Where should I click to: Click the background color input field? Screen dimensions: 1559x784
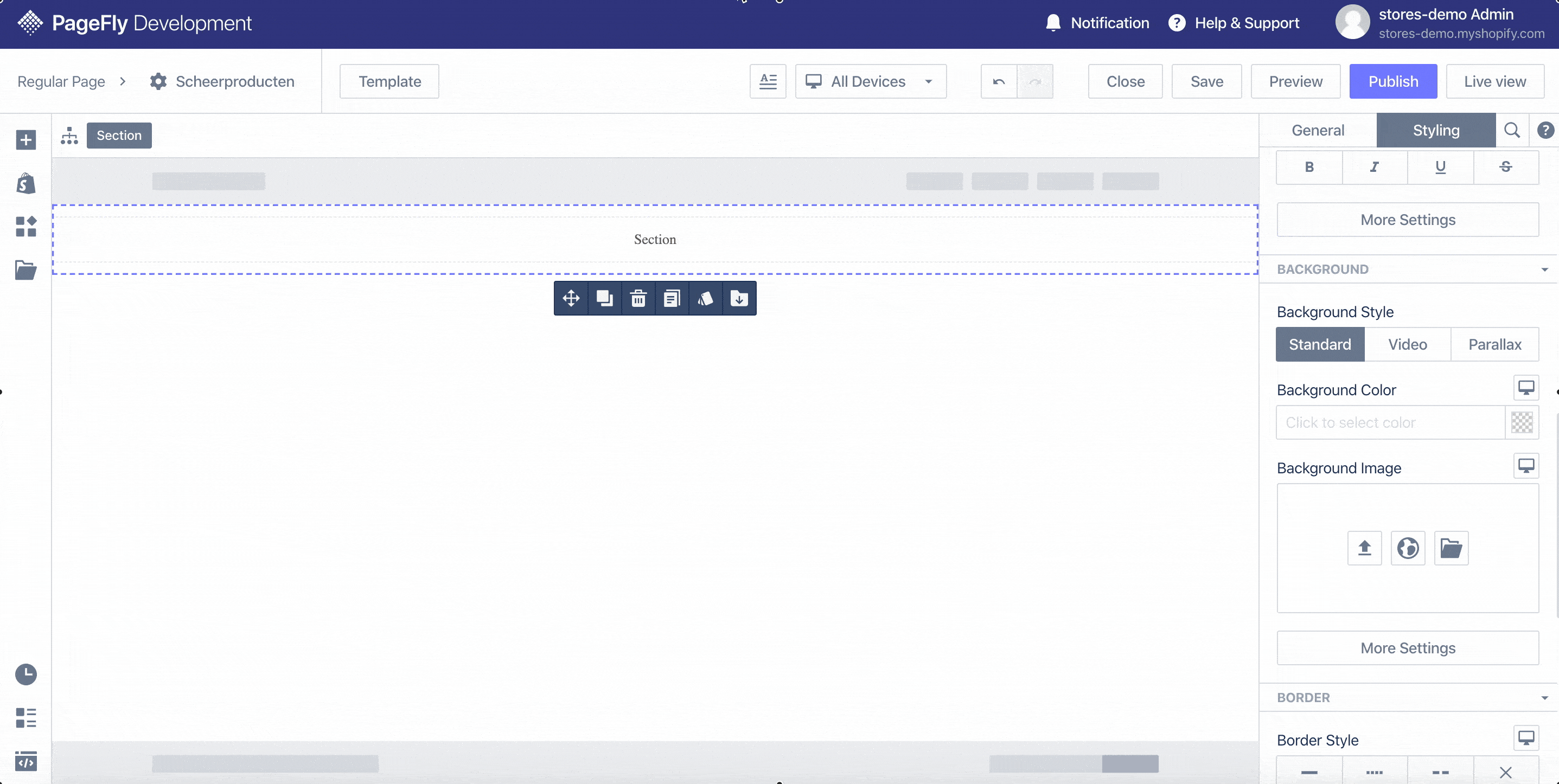(1390, 422)
